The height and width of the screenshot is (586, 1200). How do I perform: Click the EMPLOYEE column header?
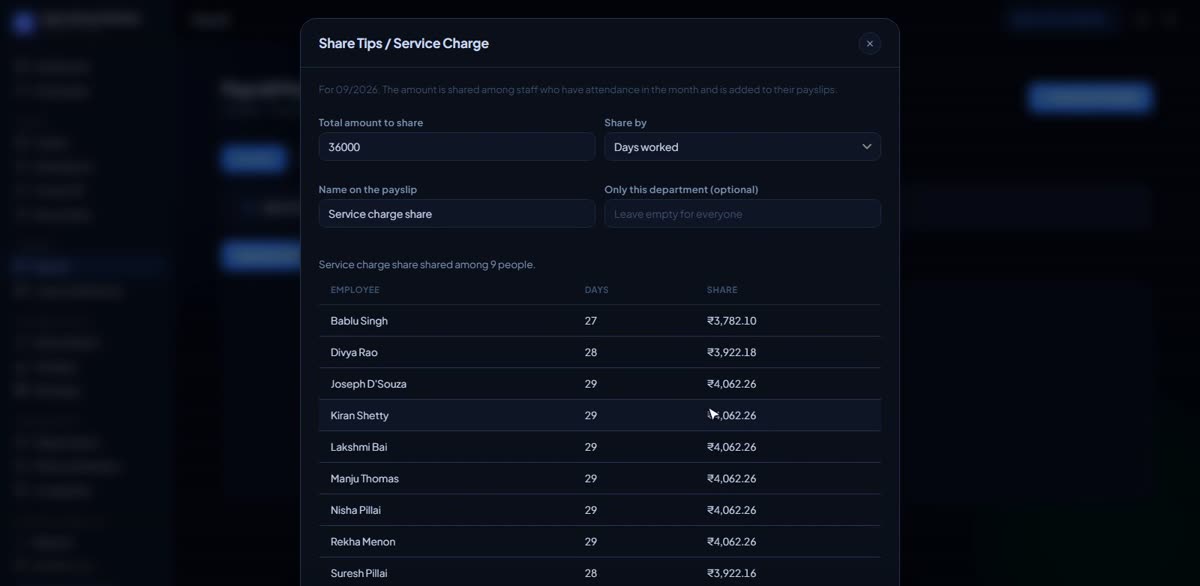[355, 290]
